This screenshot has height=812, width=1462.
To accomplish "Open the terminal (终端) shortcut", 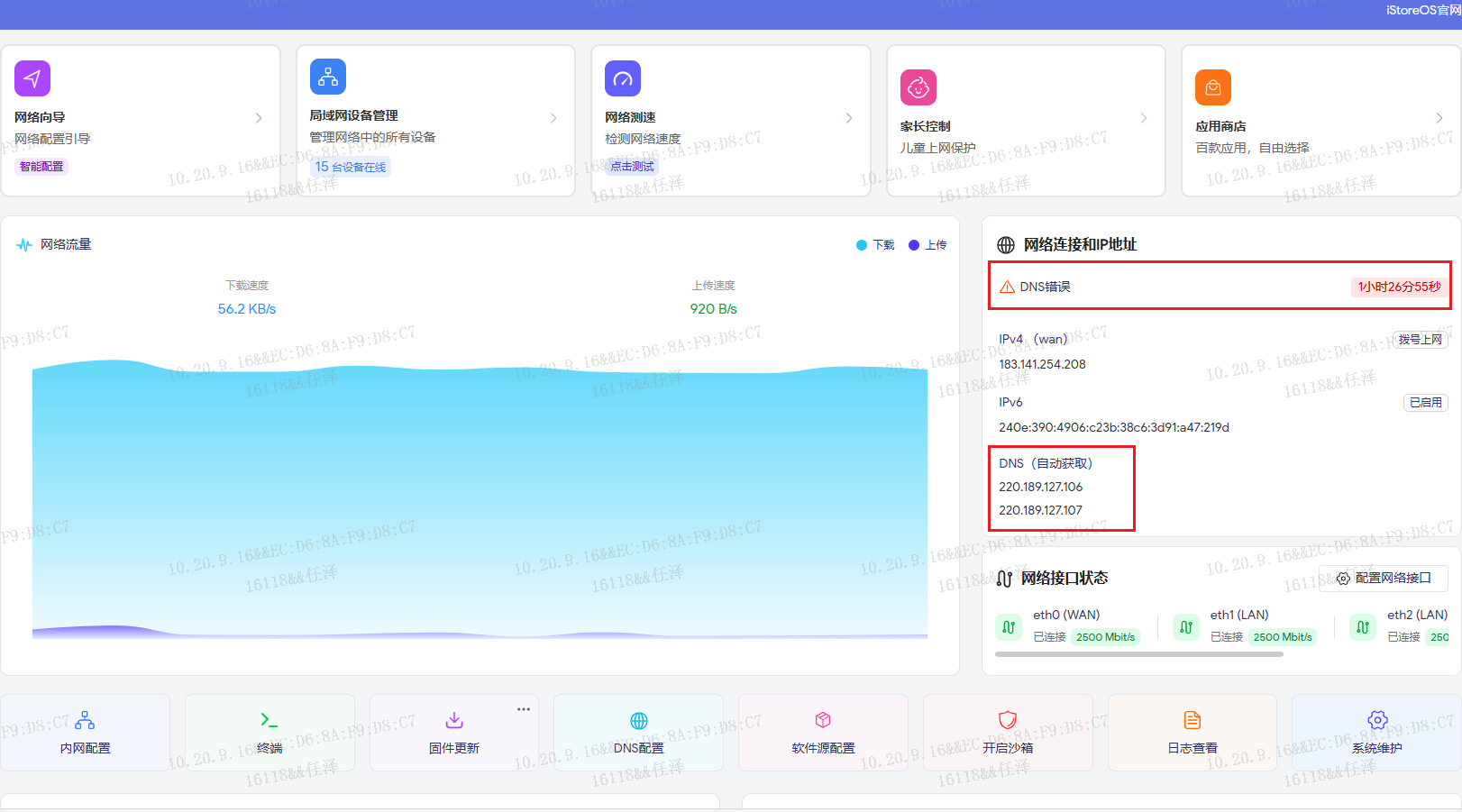I will click(x=270, y=732).
